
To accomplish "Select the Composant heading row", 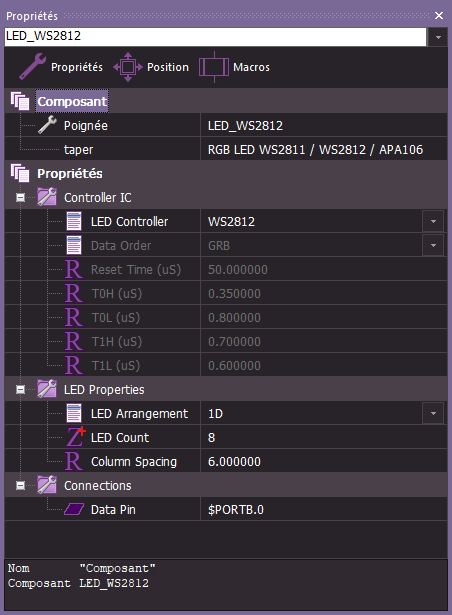I will point(226,101).
